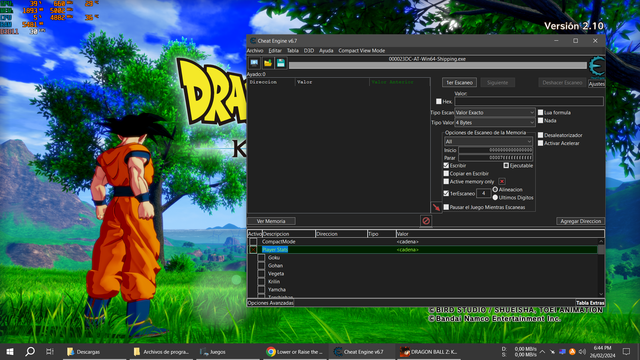Click the floppy disk save icon
This screenshot has width=640, height=360.
(x=281, y=63)
